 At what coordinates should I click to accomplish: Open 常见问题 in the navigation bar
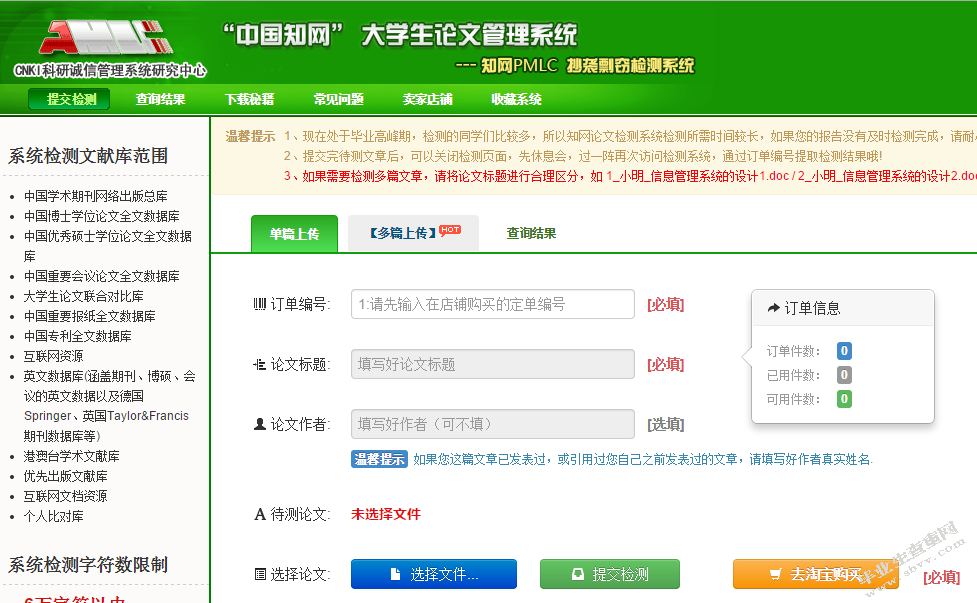tap(338, 99)
